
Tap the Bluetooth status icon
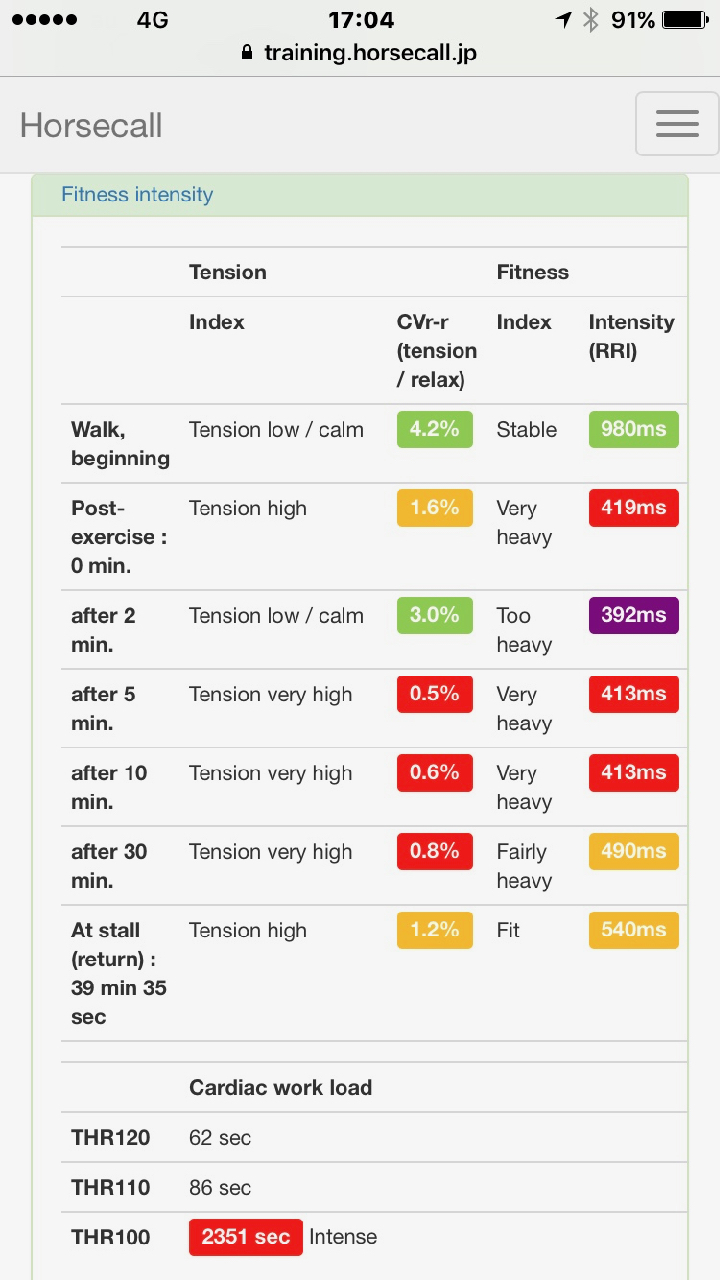pyautogui.click(x=591, y=19)
